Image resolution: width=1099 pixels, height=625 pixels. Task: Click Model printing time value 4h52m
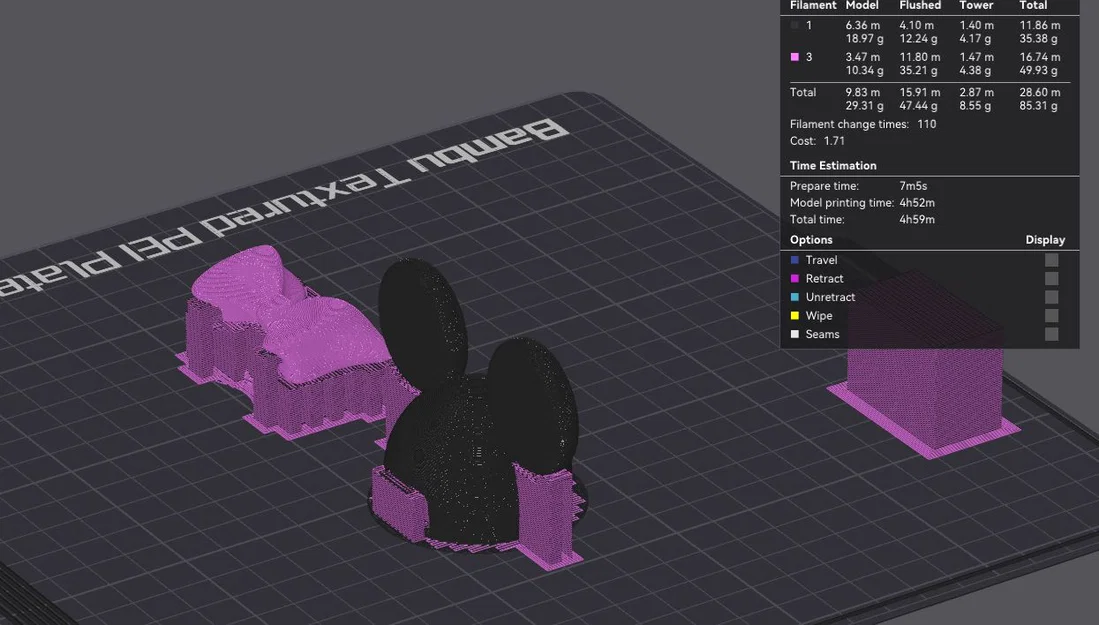tap(917, 202)
